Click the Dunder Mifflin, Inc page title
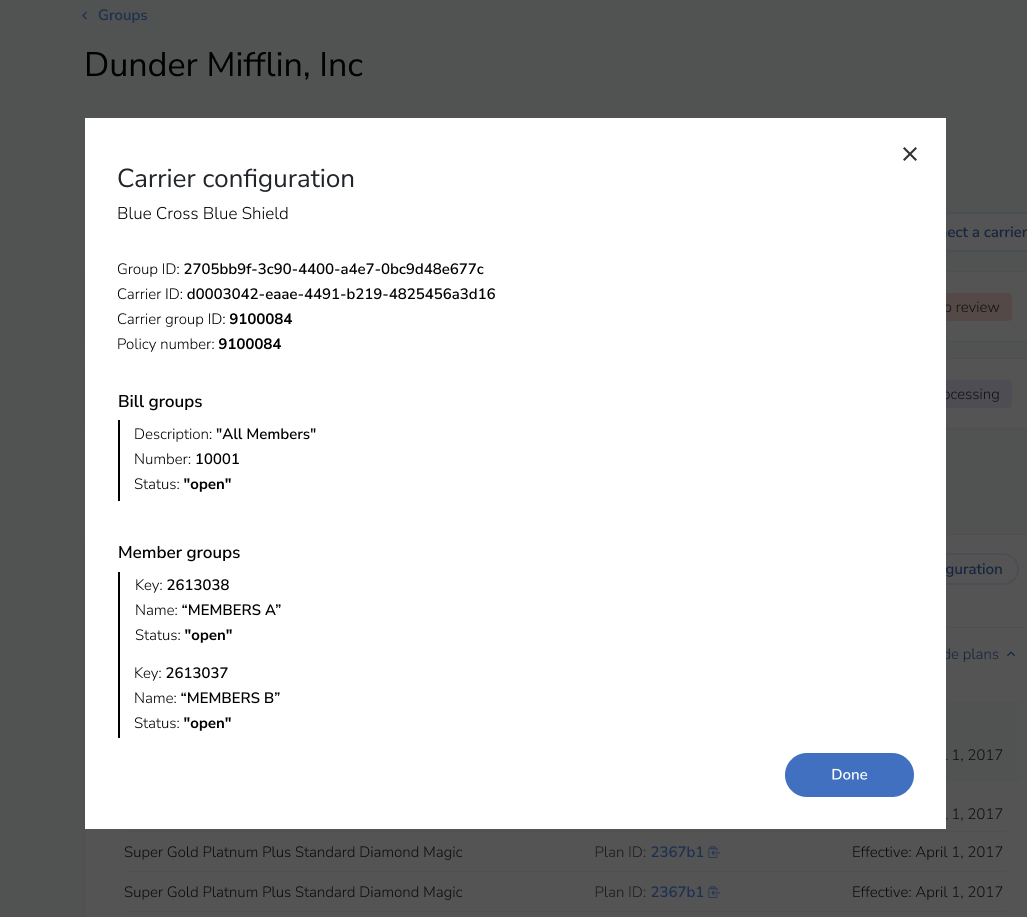This screenshot has height=917, width=1027. (224, 65)
